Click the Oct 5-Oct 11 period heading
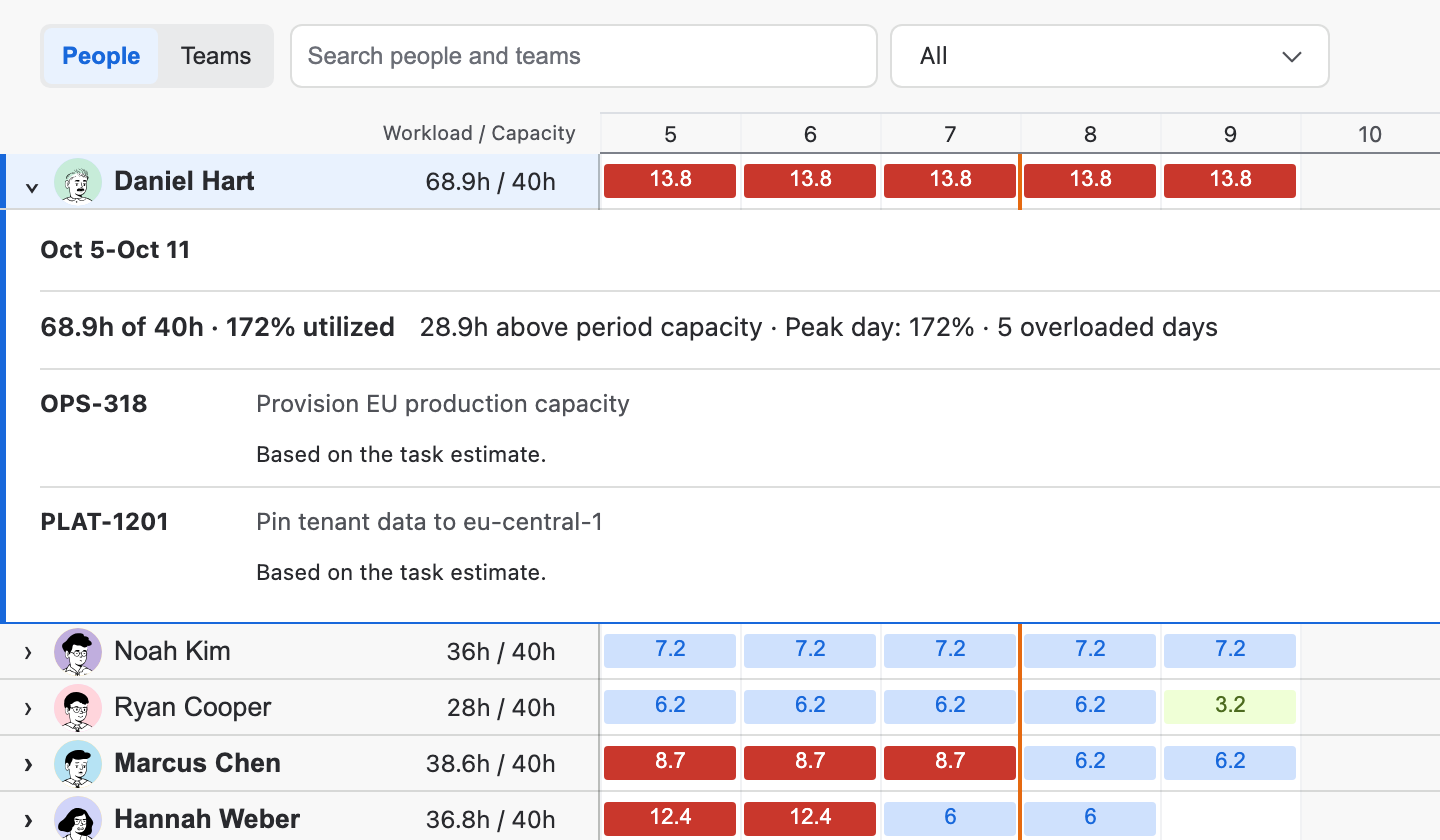 (x=115, y=250)
